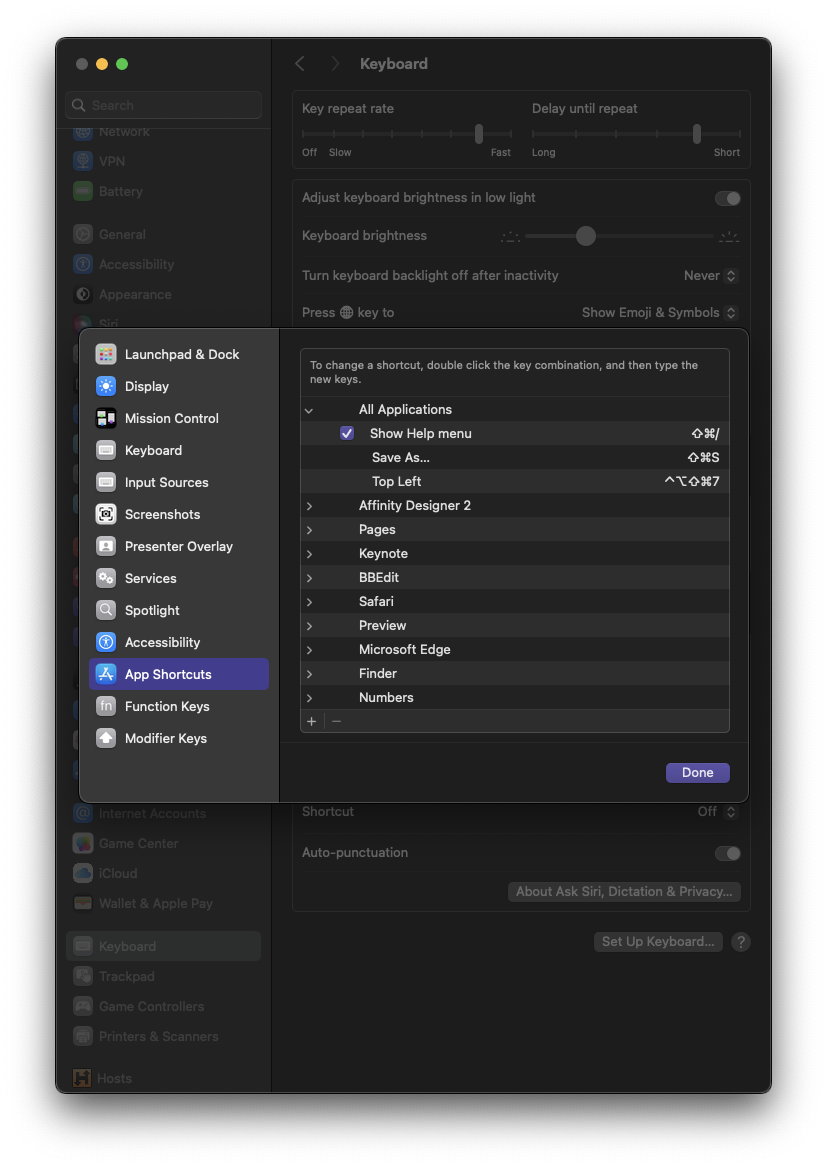Open Mission Control shortcuts icon

click(106, 418)
